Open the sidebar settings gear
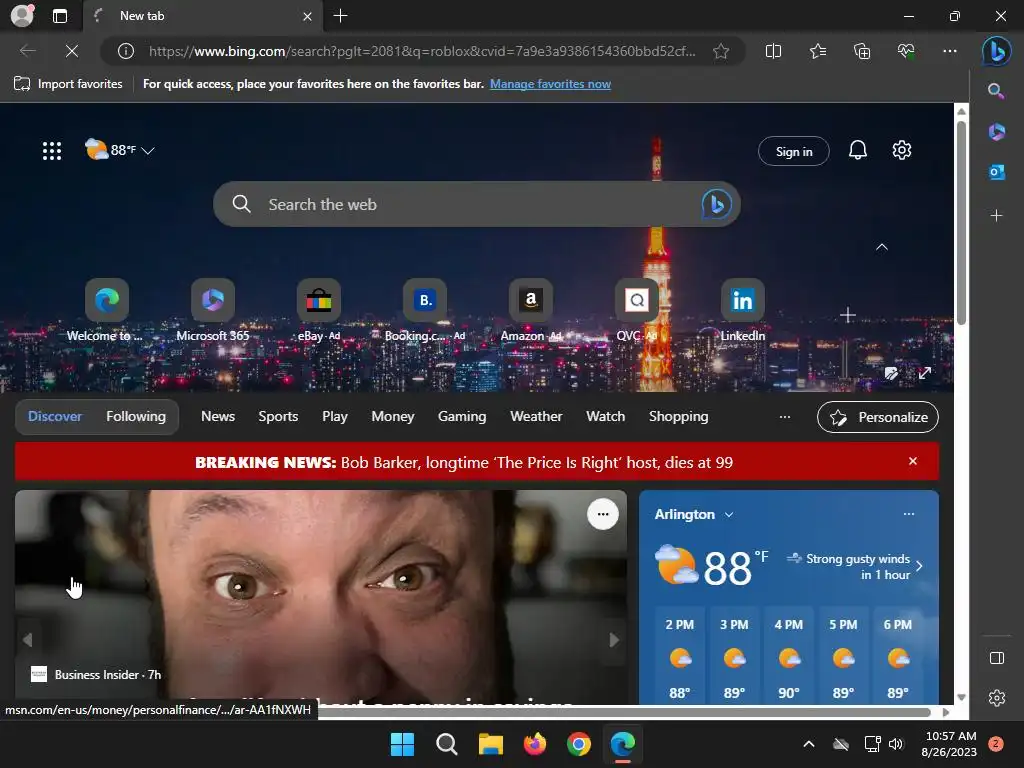This screenshot has width=1024, height=768. click(997, 697)
